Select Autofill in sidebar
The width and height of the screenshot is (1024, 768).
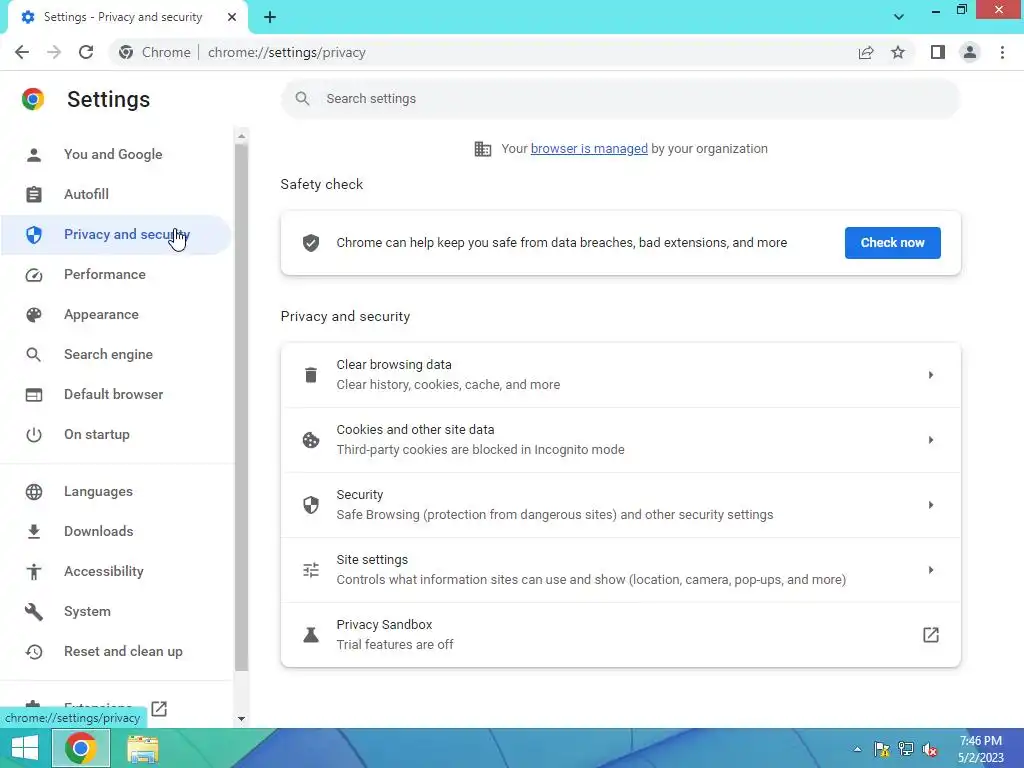point(116,195)
